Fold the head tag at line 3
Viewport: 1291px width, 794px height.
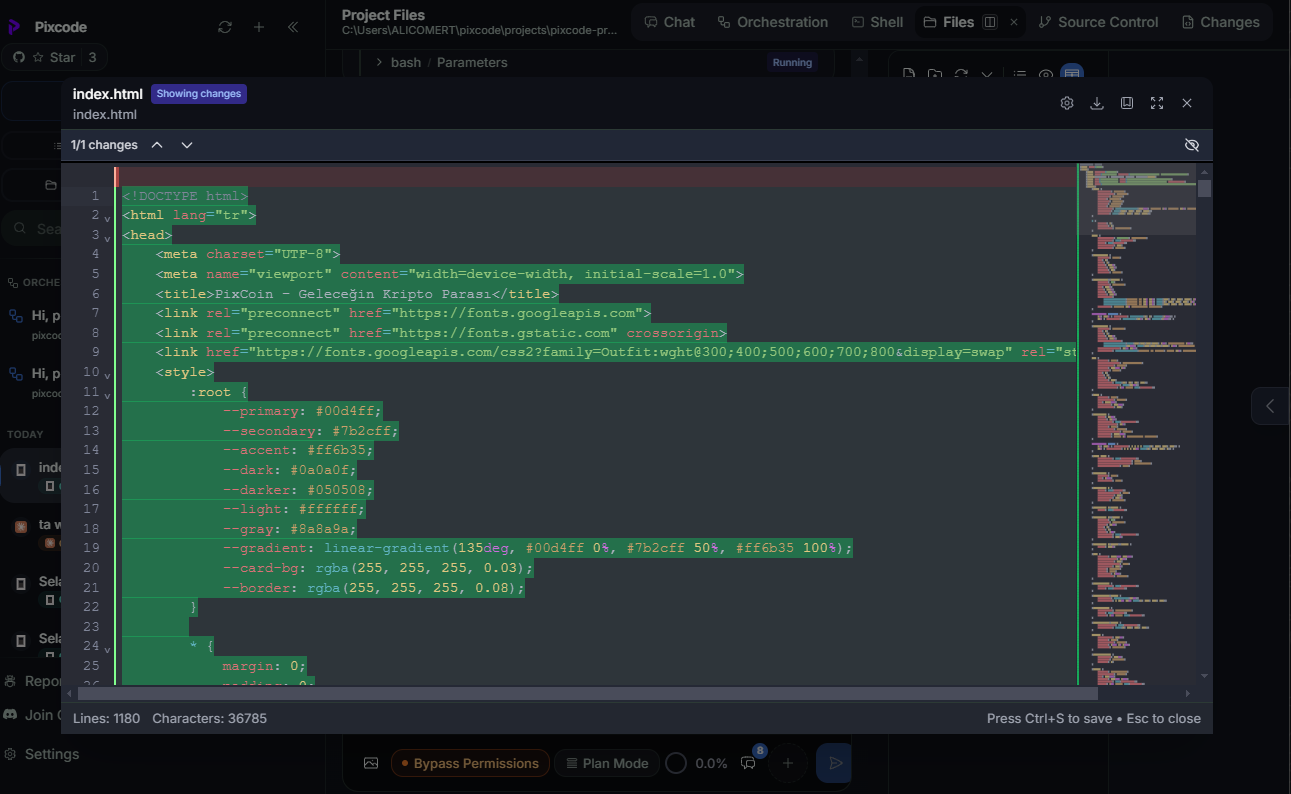107,237
